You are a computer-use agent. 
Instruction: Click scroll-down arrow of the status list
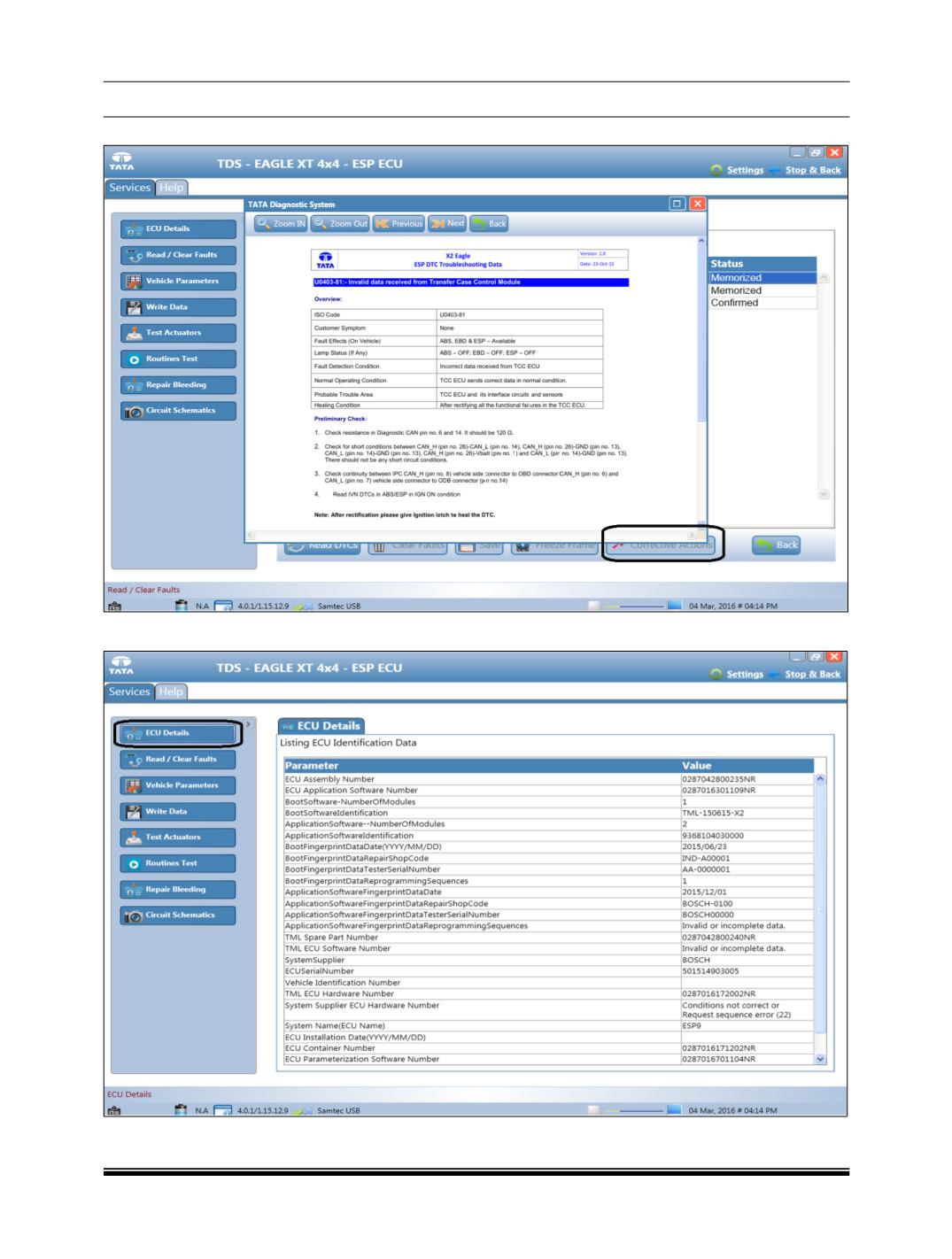coord(824,494)
